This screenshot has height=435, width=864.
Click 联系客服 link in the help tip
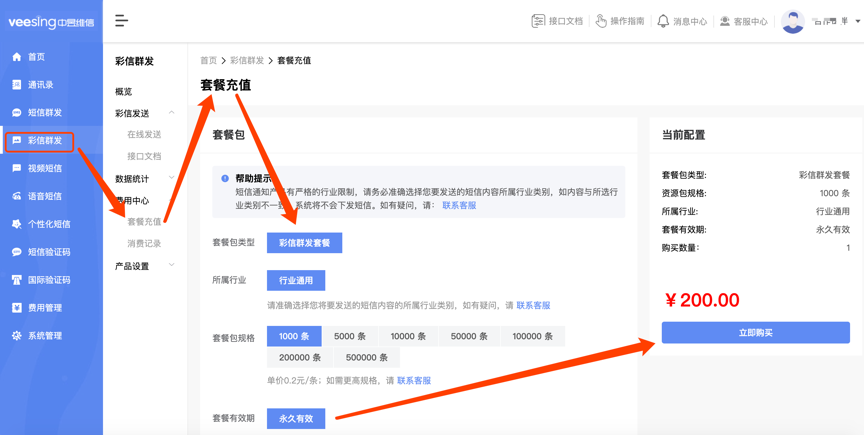coord(459,206)
